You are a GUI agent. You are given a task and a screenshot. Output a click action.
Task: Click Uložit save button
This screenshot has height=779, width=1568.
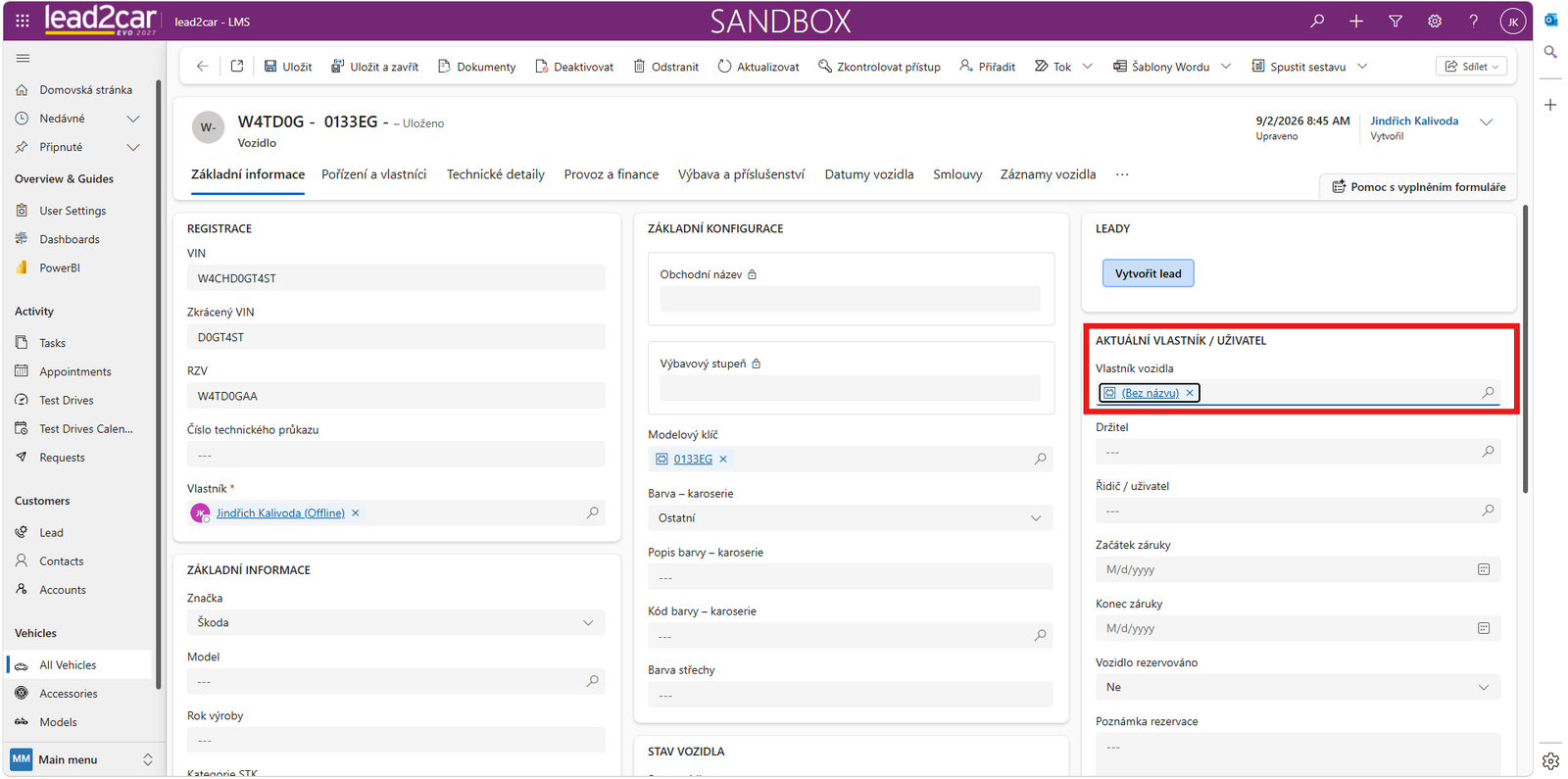(x=288, y=67)
